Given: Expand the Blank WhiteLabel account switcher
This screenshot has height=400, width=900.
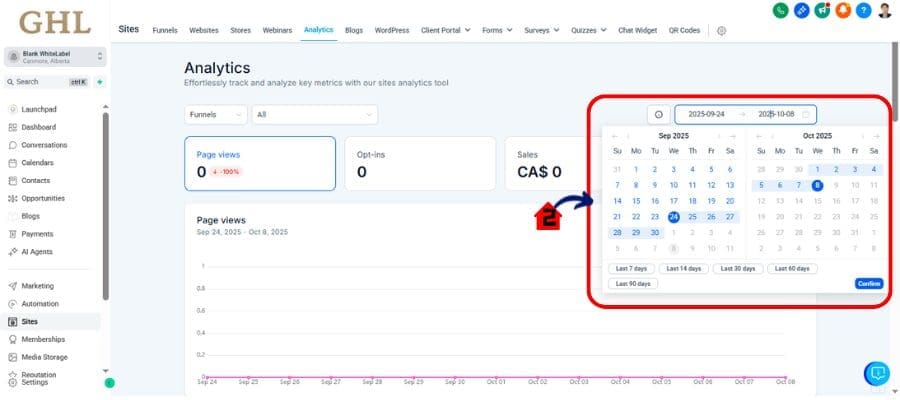Looking at the screenshot, I should pos(54,59).
